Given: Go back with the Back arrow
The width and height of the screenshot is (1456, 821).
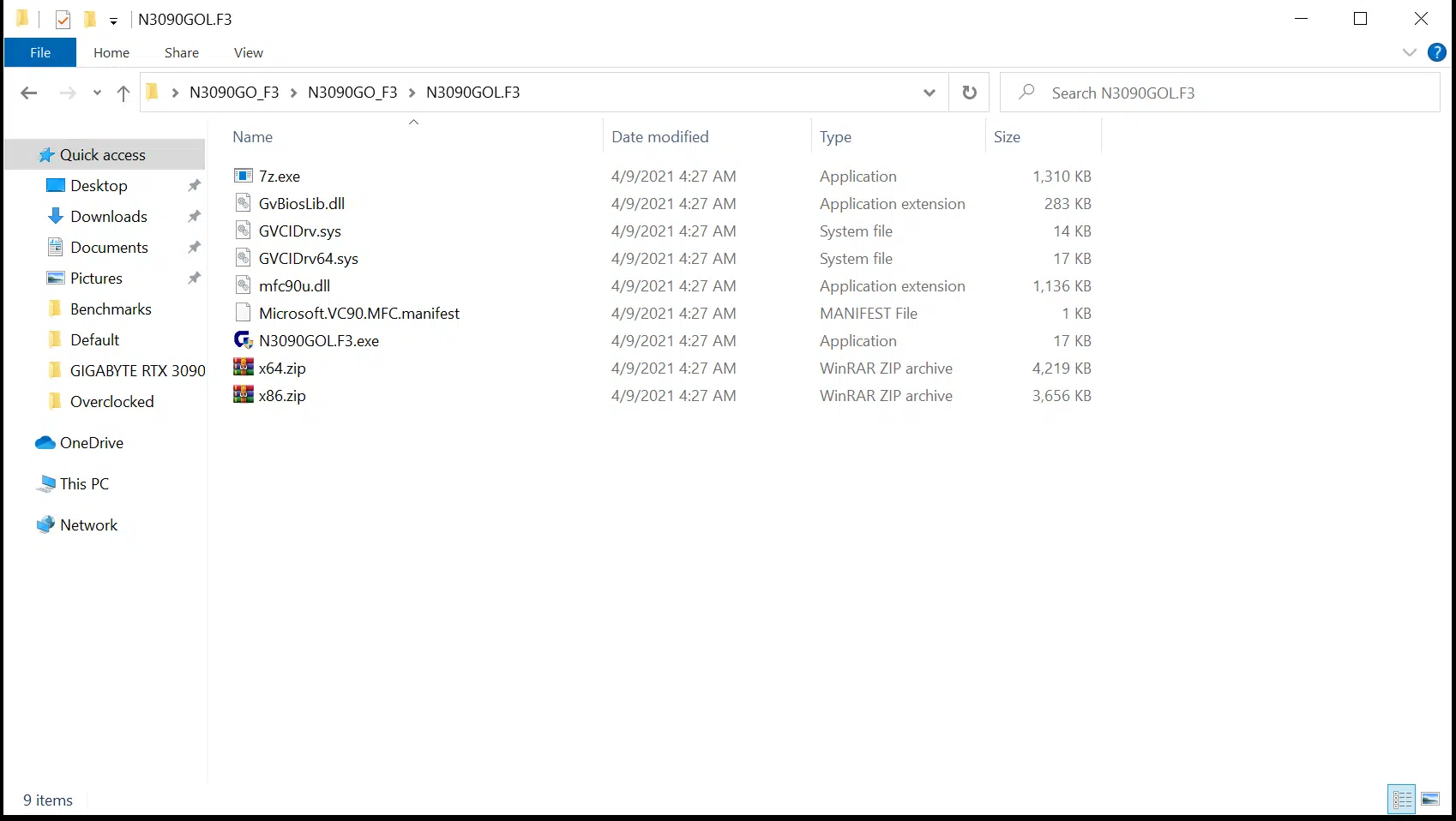Looking at the screenshot, I should pos(29,93).
